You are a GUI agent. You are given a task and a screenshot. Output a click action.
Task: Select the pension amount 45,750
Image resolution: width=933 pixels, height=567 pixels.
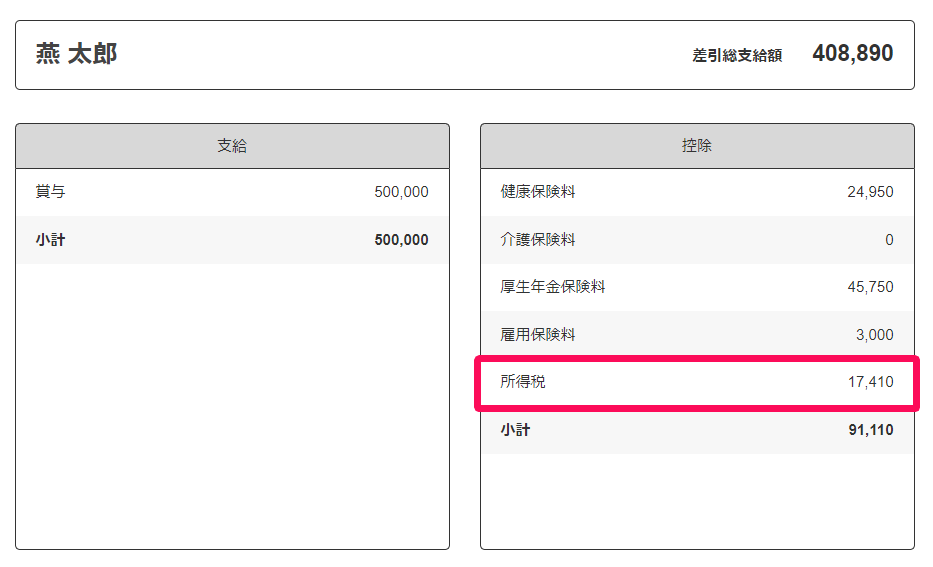(x=870, y=287)
